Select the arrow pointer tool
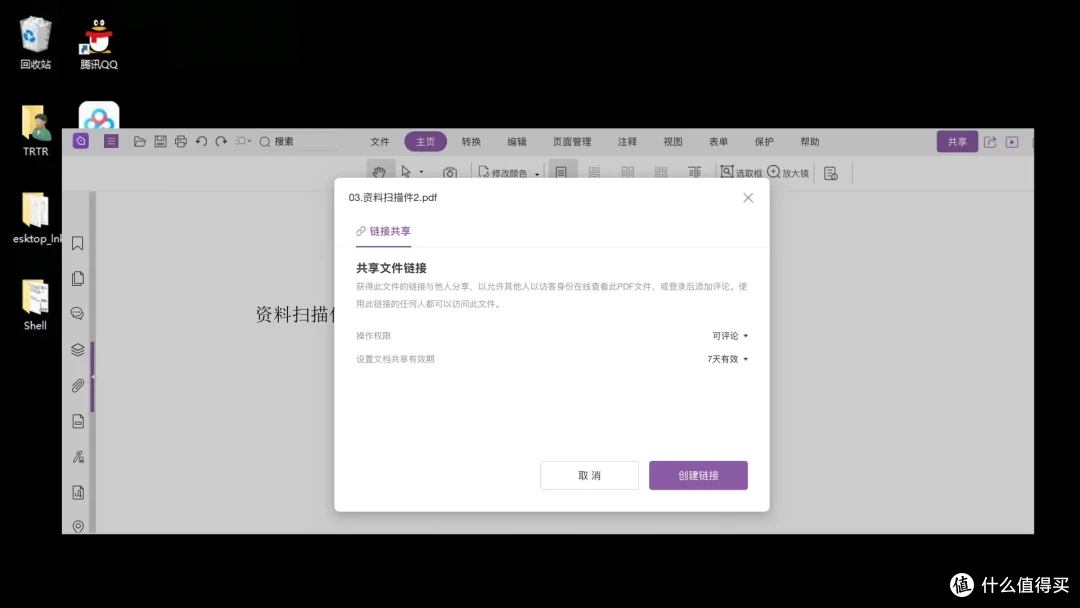Viewport: 1080px width, 608px height. (x=406, y=171)
